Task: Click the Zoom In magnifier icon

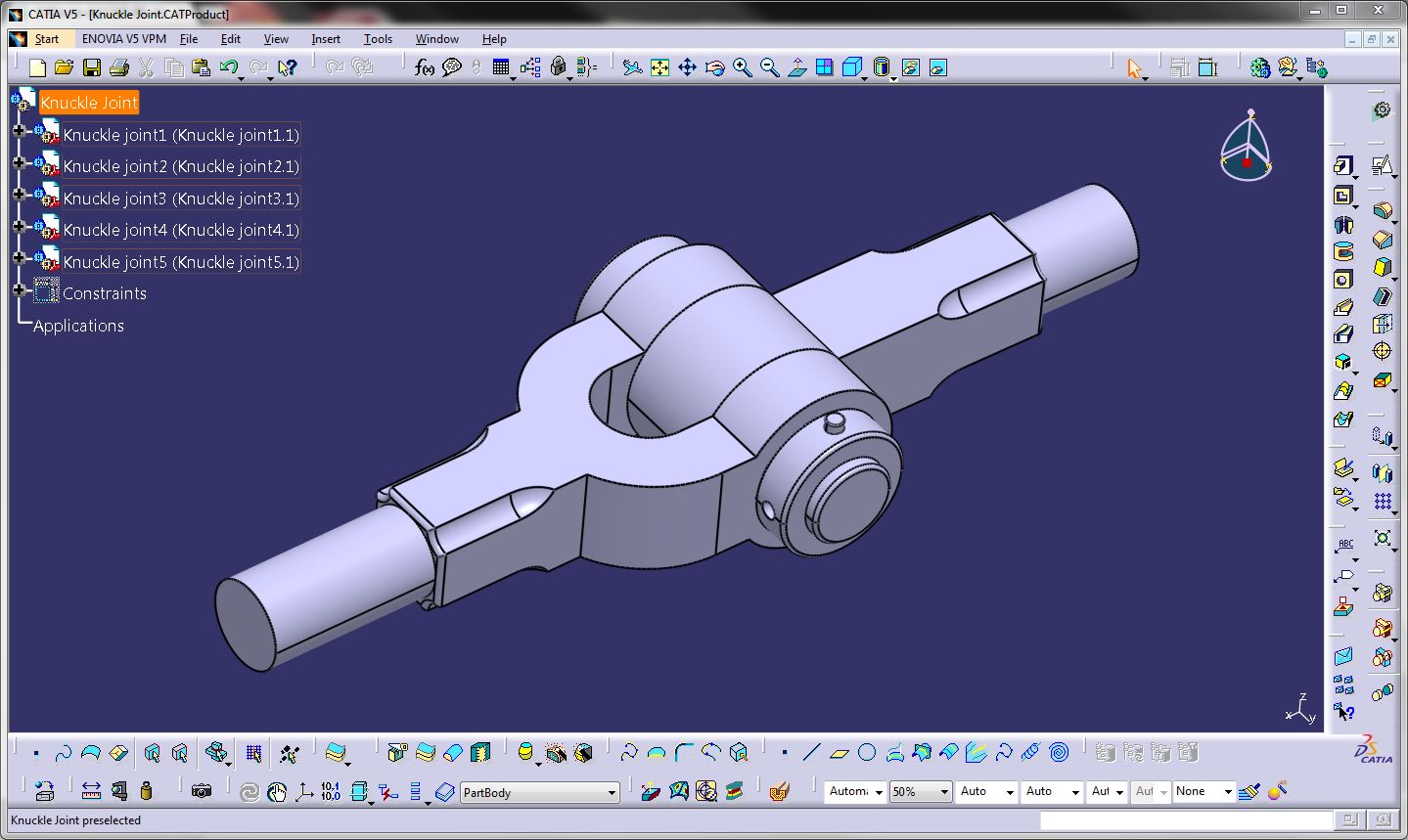Action: pyautogui.click(x=743, y=67)
